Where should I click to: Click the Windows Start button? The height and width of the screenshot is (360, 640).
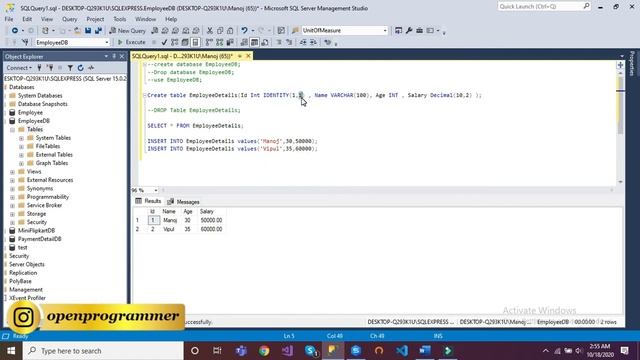click(11, 351)
